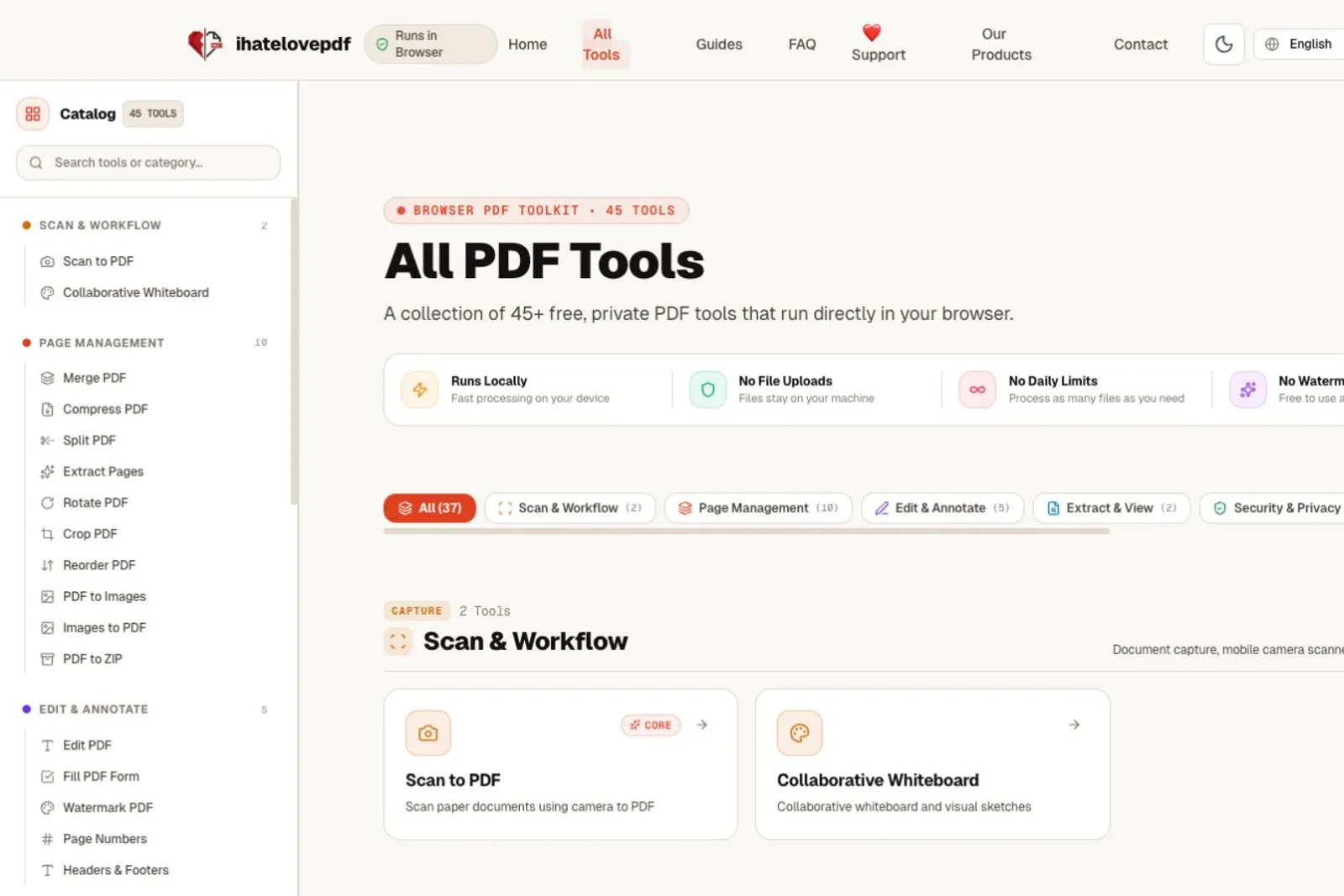Select the Security & Privacy filter tab
Screen dimensions: 1344x896
tap(1273, 508)
